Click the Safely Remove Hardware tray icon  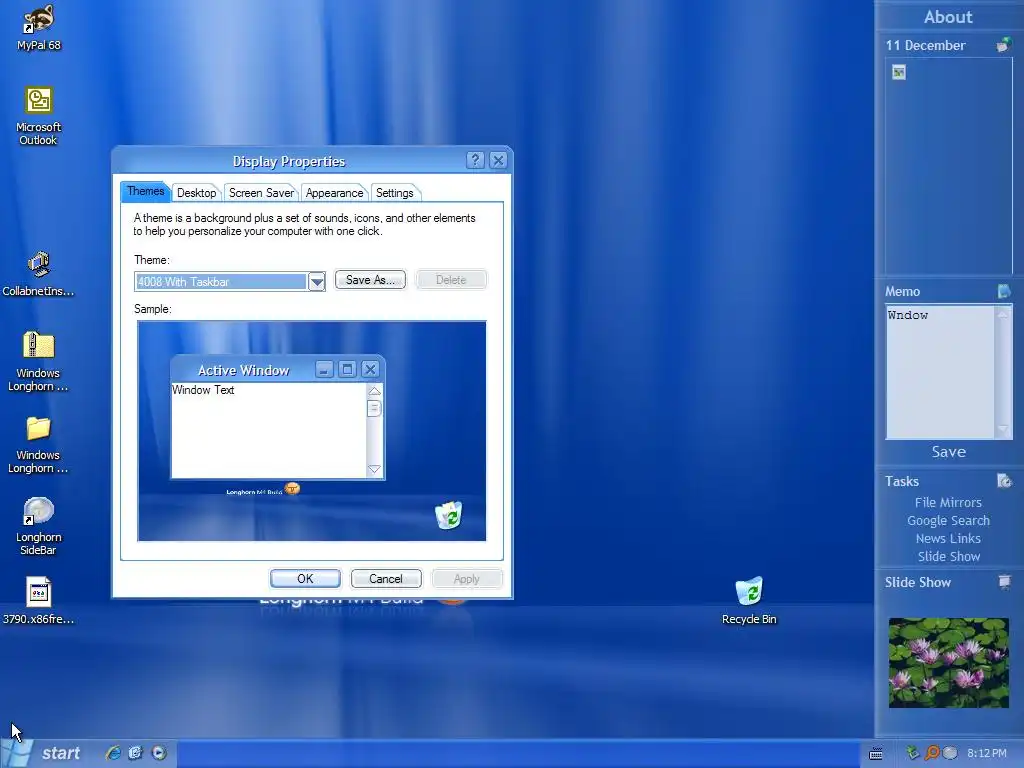click(912, 753)
